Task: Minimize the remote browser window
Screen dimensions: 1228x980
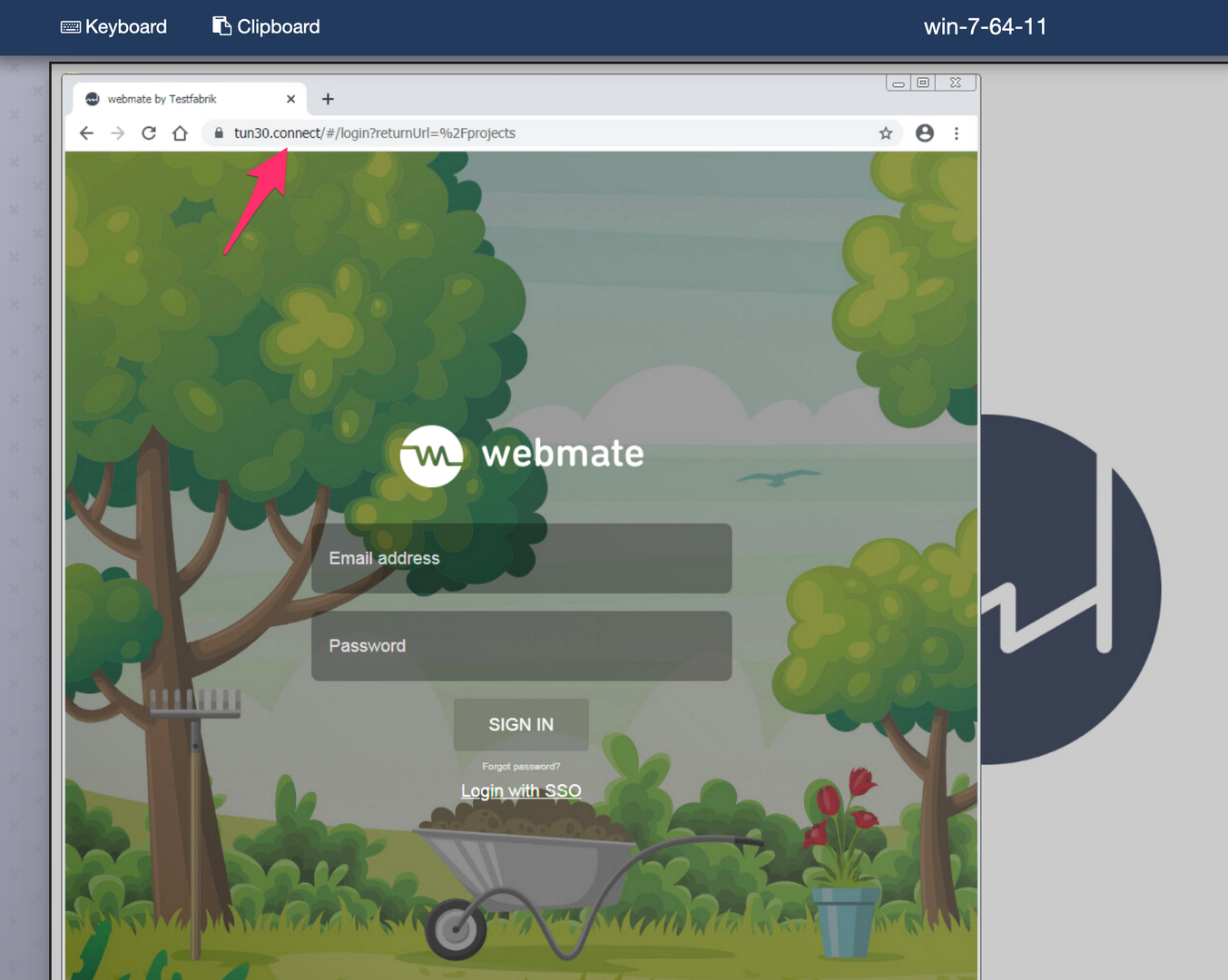Action: pyautogui.click(x=899, y=83)
